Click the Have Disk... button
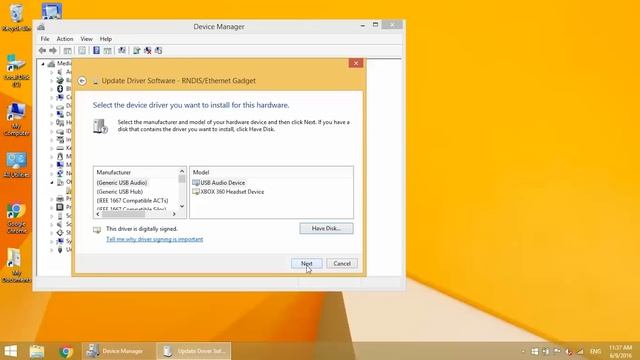 327,229
